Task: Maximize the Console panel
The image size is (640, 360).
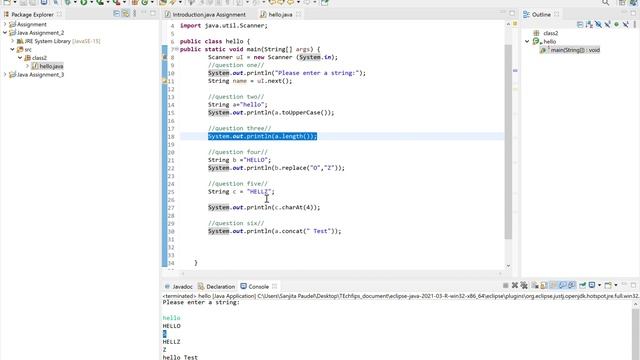Action: 633,285
